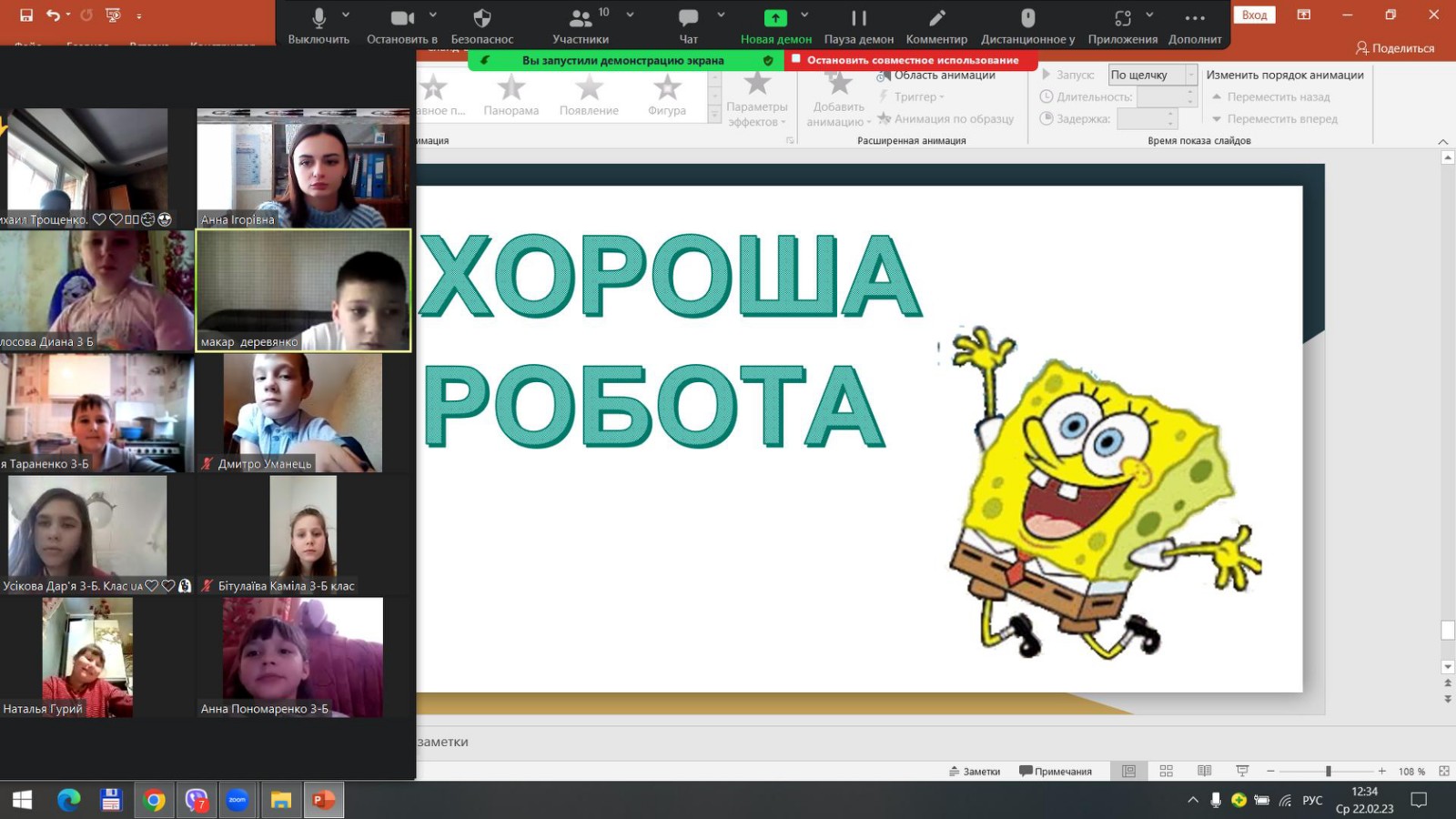The width and height of the screenshot is (1456, 819).
Task: Collapse the ribbon with the chevron
Action: pos(1443,141)
